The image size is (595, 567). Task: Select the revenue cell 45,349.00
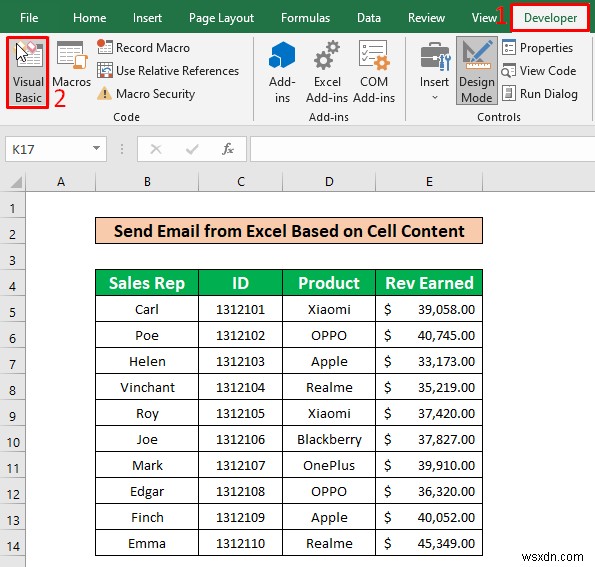429,543
